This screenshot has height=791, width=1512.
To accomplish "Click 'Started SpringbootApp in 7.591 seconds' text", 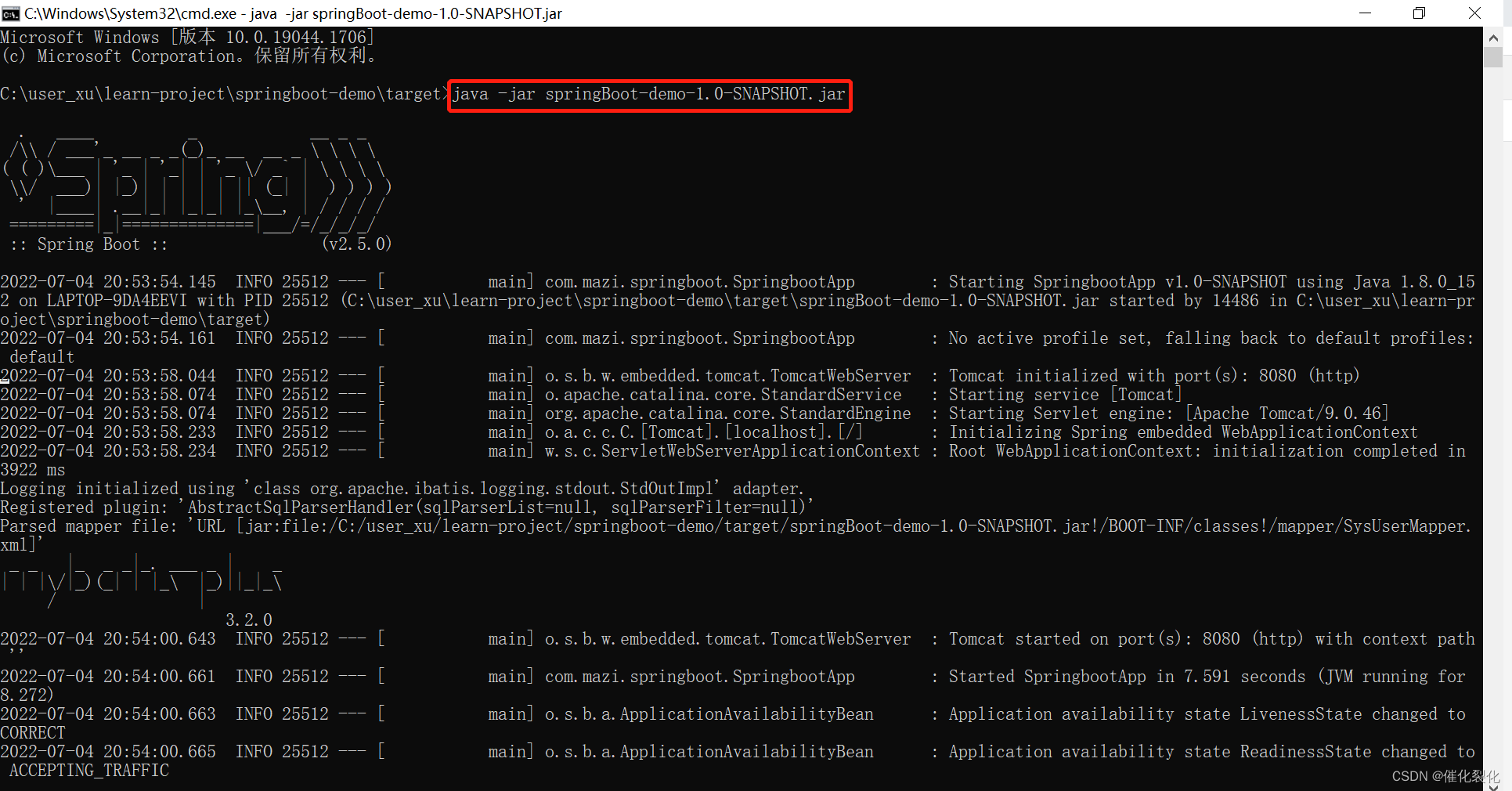I will point(1128,677).
